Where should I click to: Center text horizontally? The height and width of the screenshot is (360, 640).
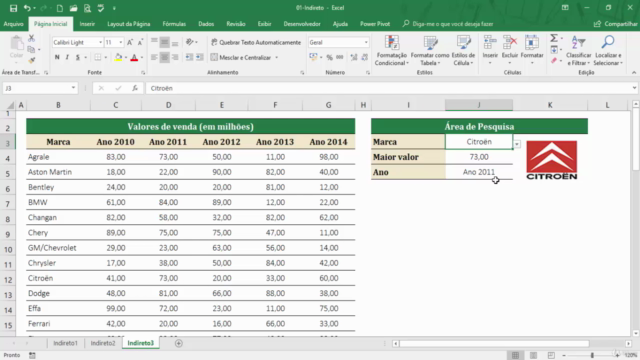(164, 58)
